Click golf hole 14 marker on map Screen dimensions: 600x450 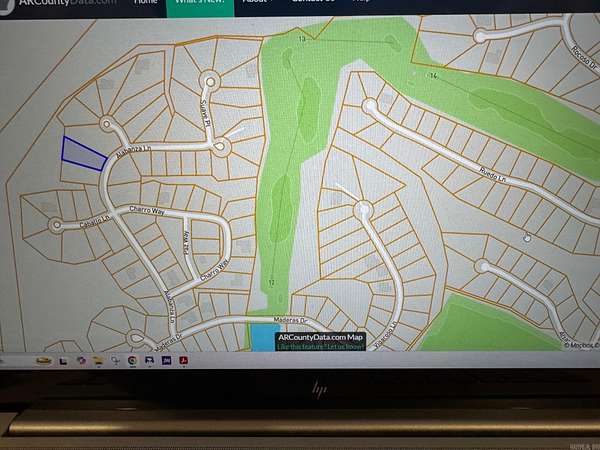pos(435,75)
